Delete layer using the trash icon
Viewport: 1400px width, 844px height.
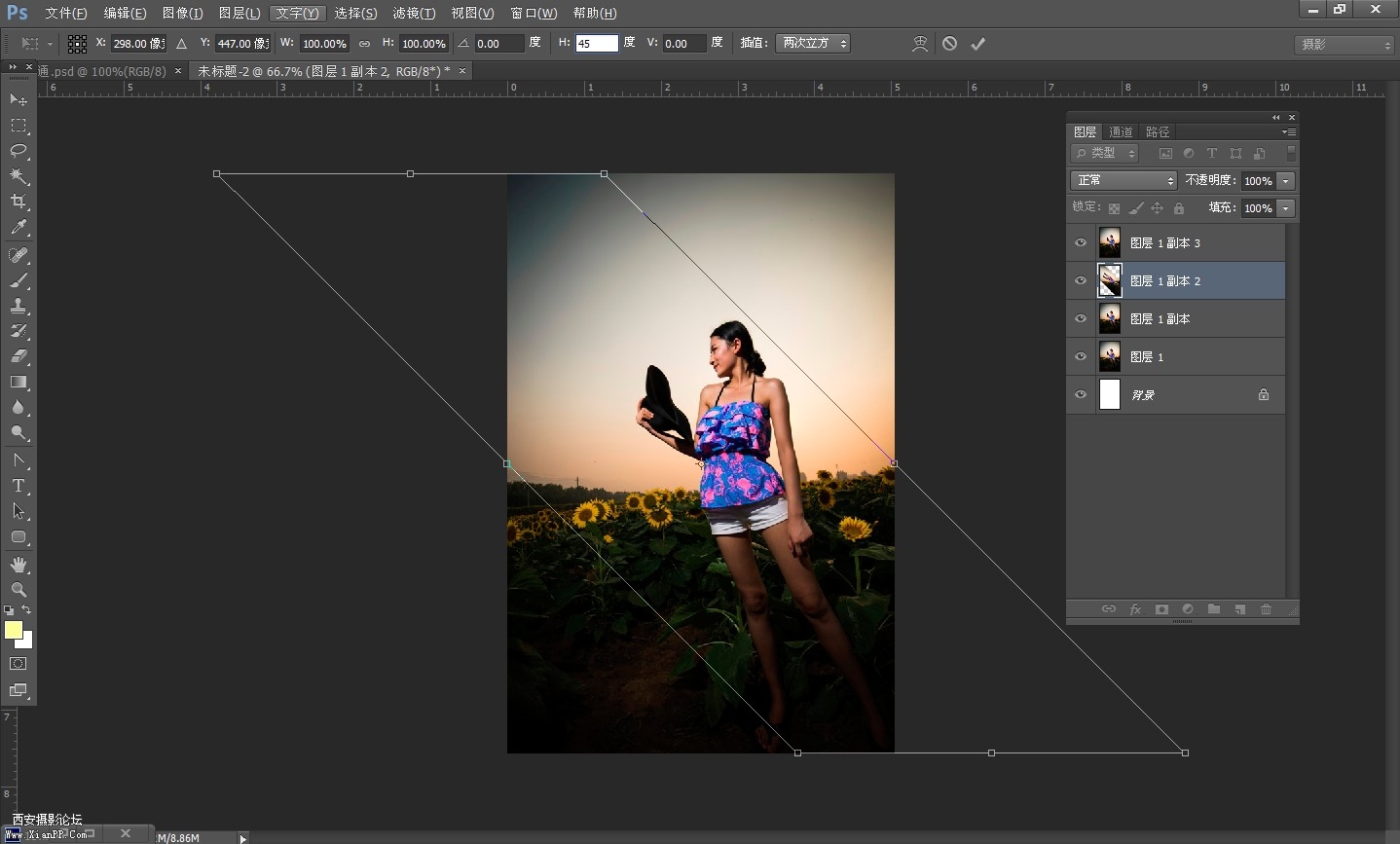pos(1266,609)
